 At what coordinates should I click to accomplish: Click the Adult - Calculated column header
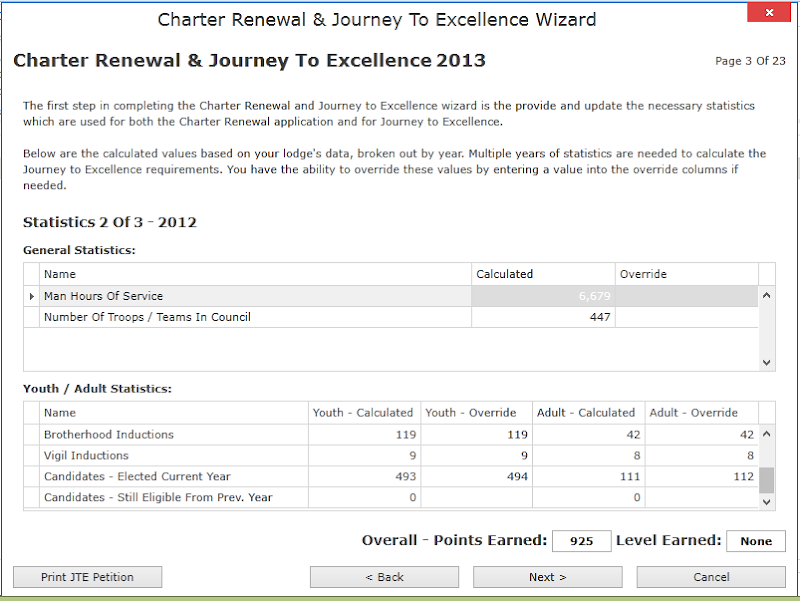[x=589, y=413]
